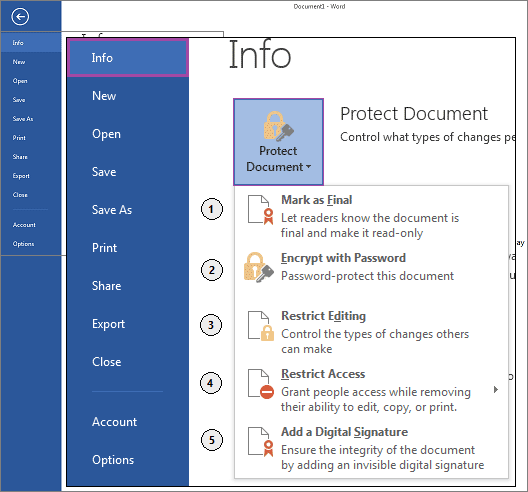Click the Restrict Editing page lock icon
Viewport: 528px width, 492px height.
261,326
